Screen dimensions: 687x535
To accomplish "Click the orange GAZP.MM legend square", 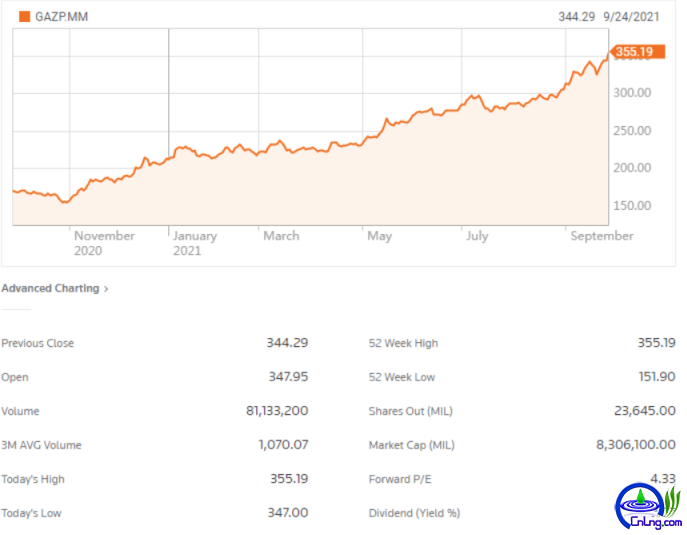I will point(25,17).
